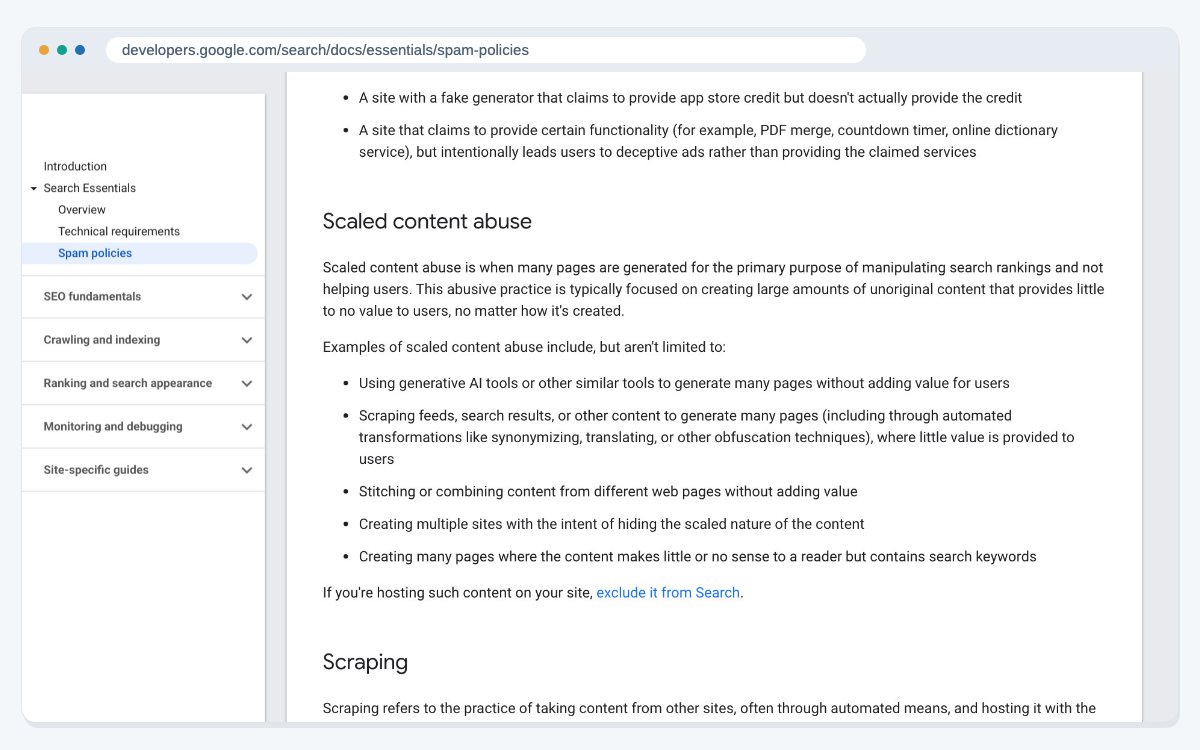
Task: Go to the Overview page
Action: 82,210
